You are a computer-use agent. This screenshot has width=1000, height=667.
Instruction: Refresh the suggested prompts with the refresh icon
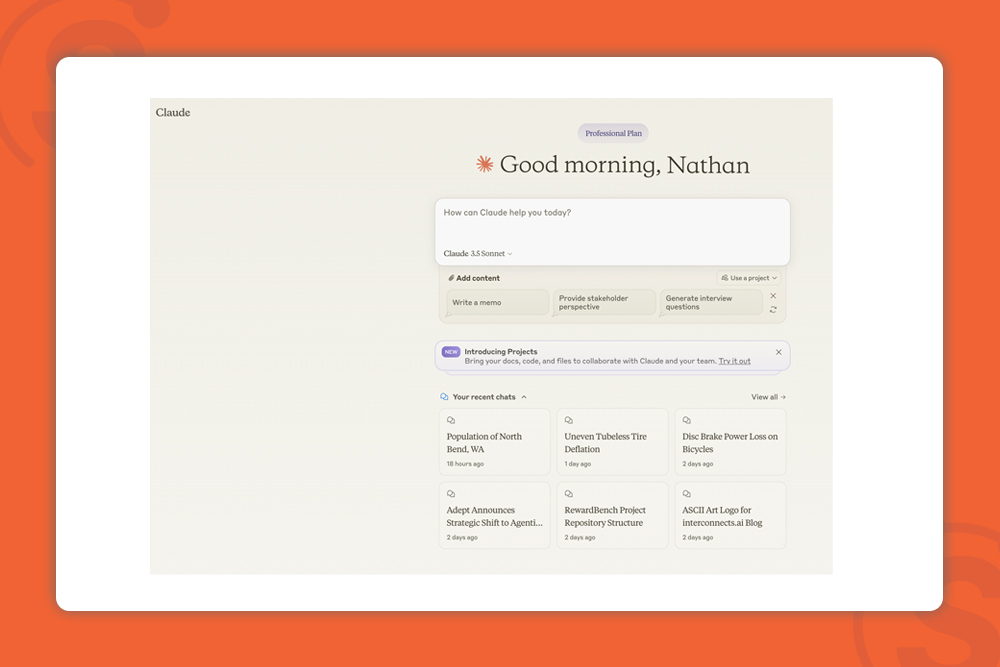[773, 310]
